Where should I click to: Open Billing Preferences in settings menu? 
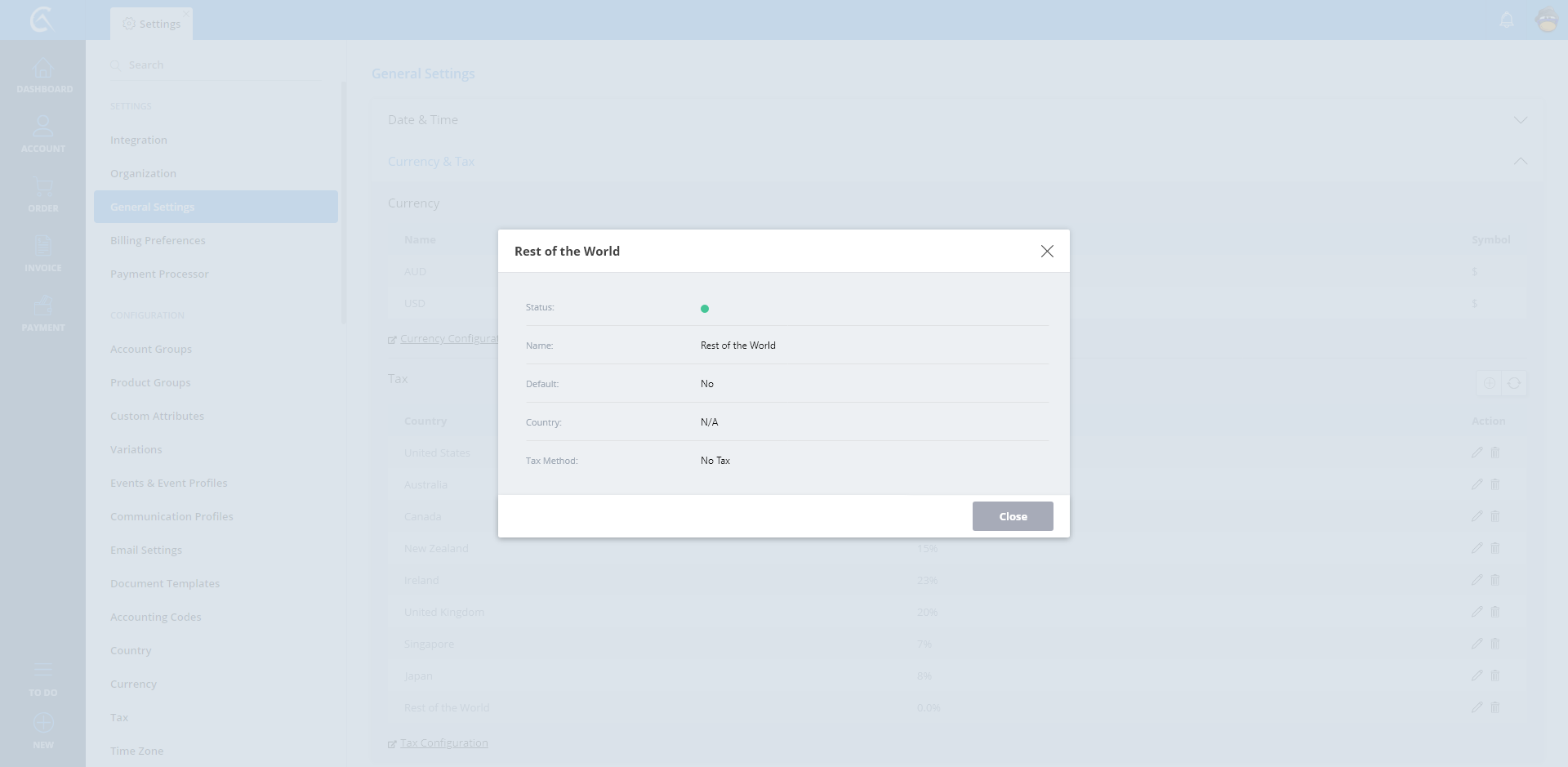[158, 240]
